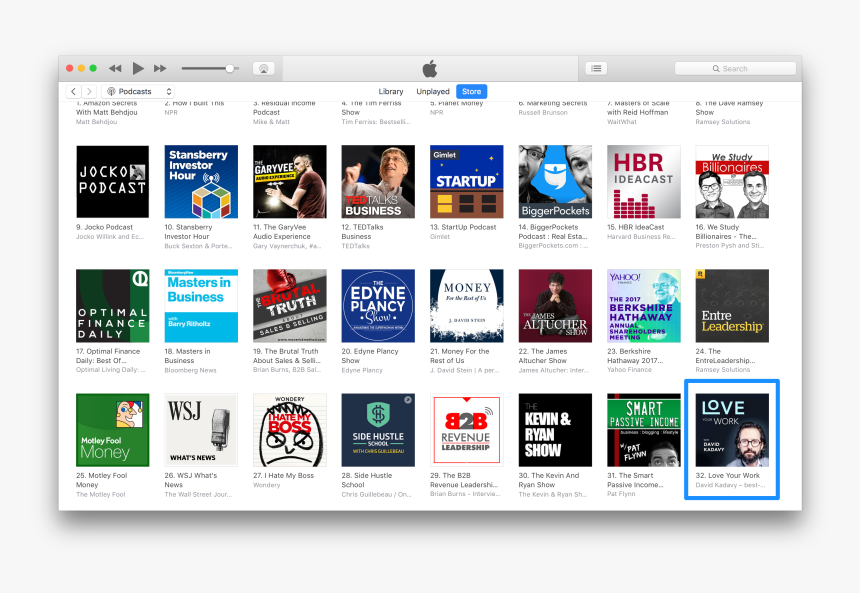
Task: Click 'Ramsey Solutions' under EntreLeadership
Action: [722, 370]
